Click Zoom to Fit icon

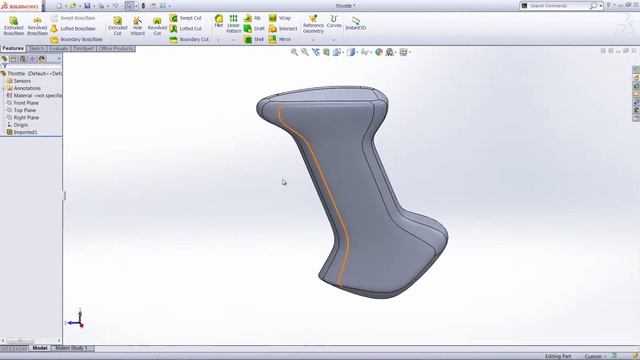click(x=294, y=52)
